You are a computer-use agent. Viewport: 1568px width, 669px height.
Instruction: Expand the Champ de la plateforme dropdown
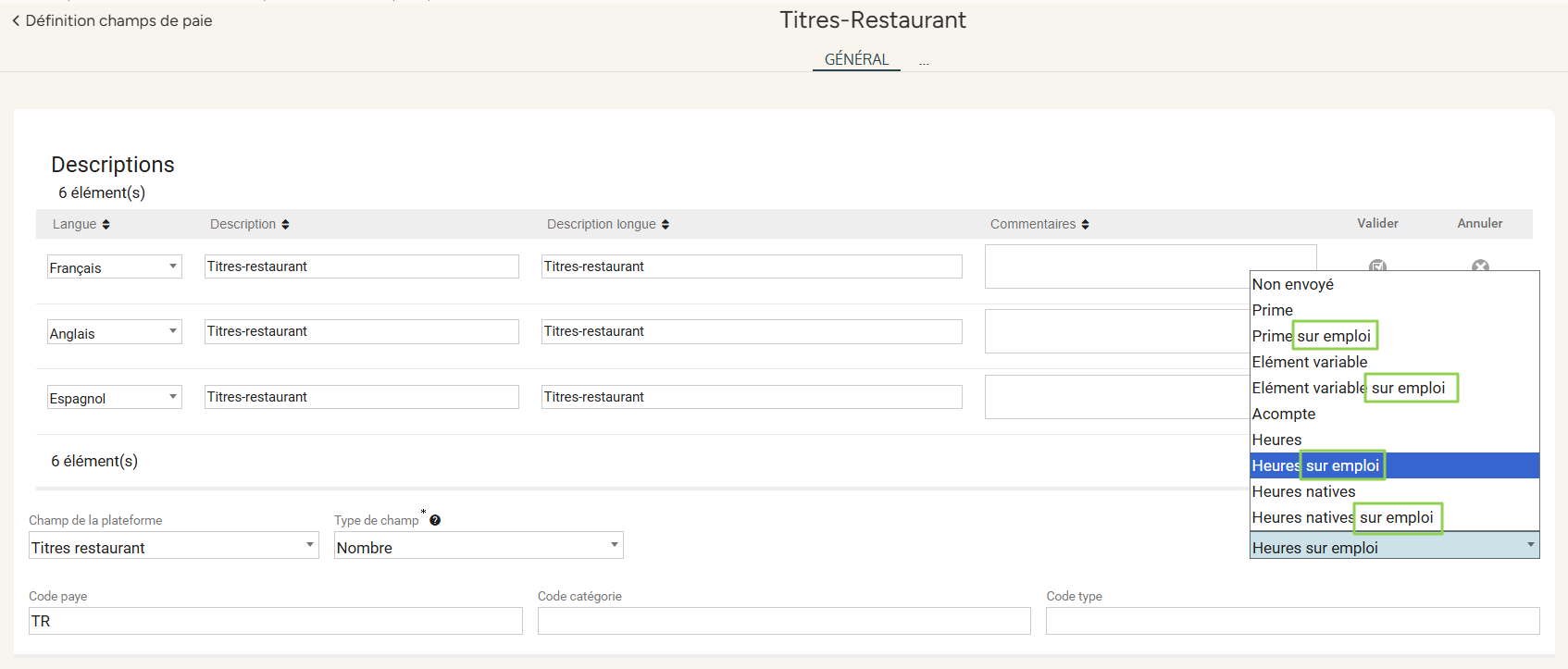click(x=173, y=546)
